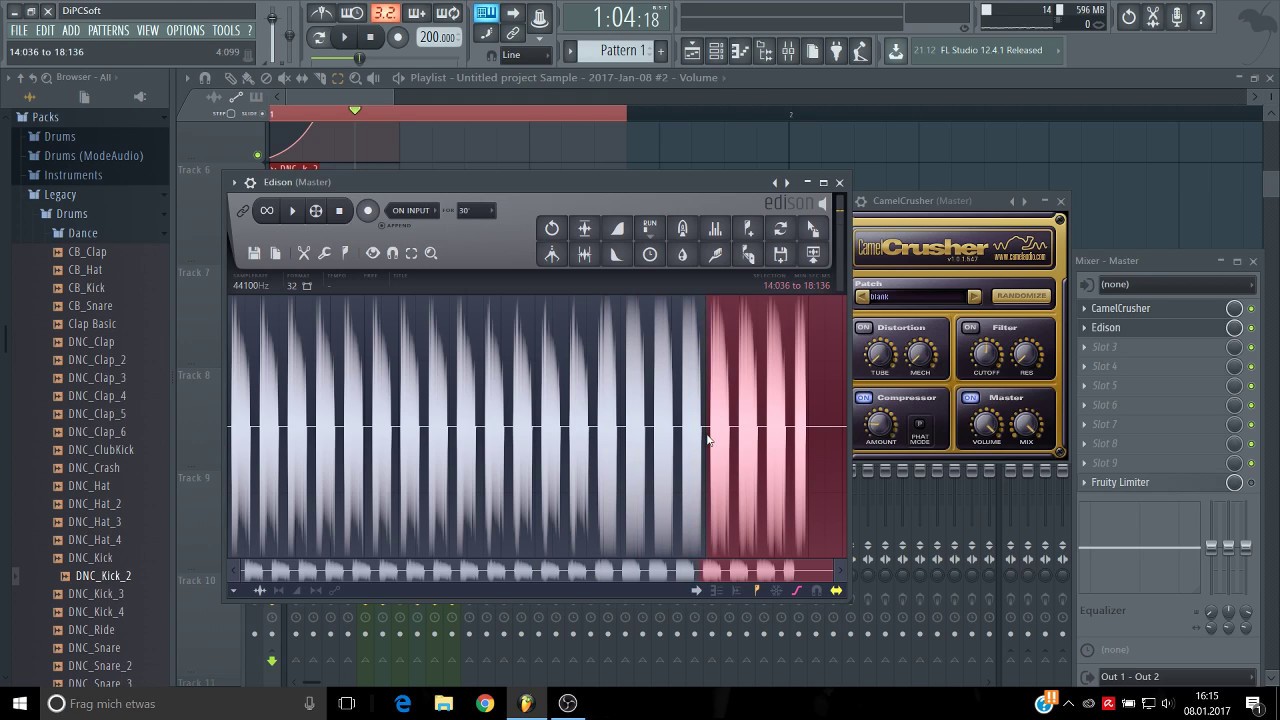1280x720 pixels.
Task: Adjust the CamelCrusher Tube knob
Action: pyautogui.click(x=880, y=353)
